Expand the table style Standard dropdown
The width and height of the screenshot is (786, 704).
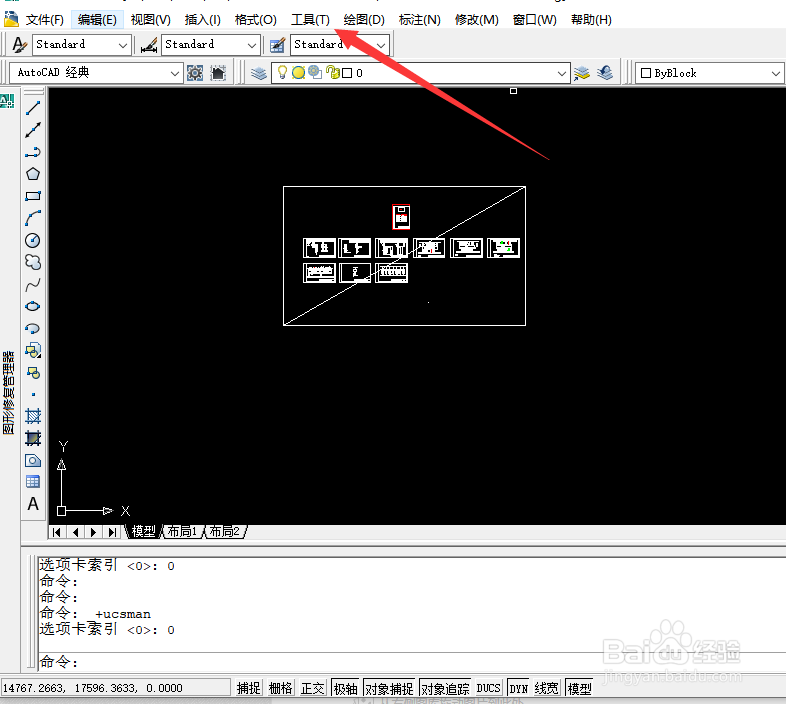[381, 45]
